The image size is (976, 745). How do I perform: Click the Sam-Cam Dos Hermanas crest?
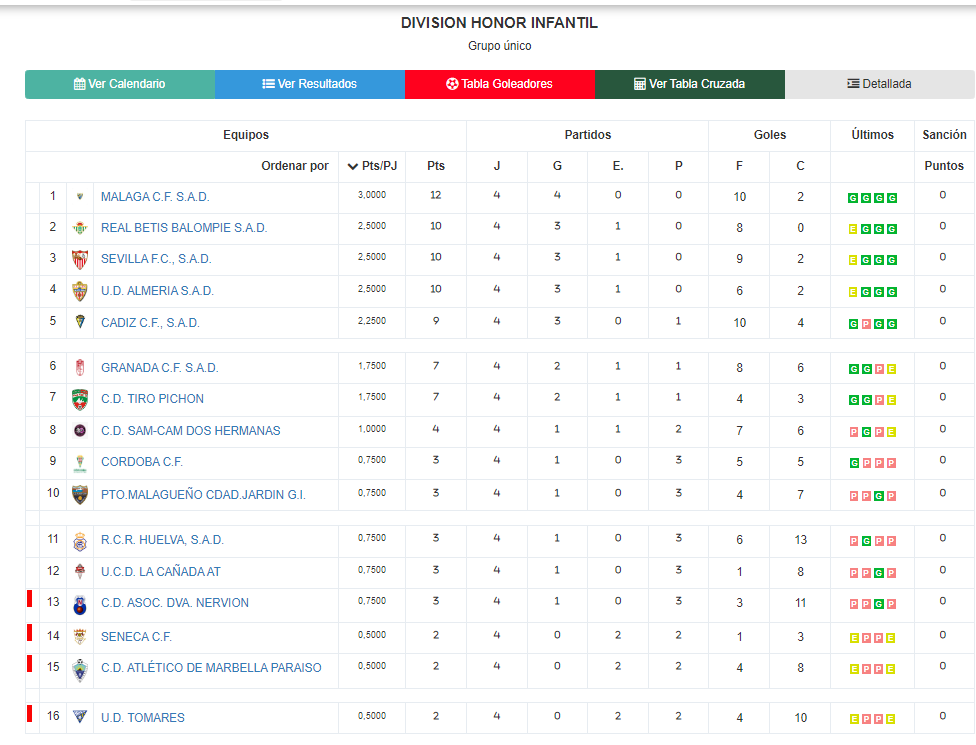tap(80, 431)
